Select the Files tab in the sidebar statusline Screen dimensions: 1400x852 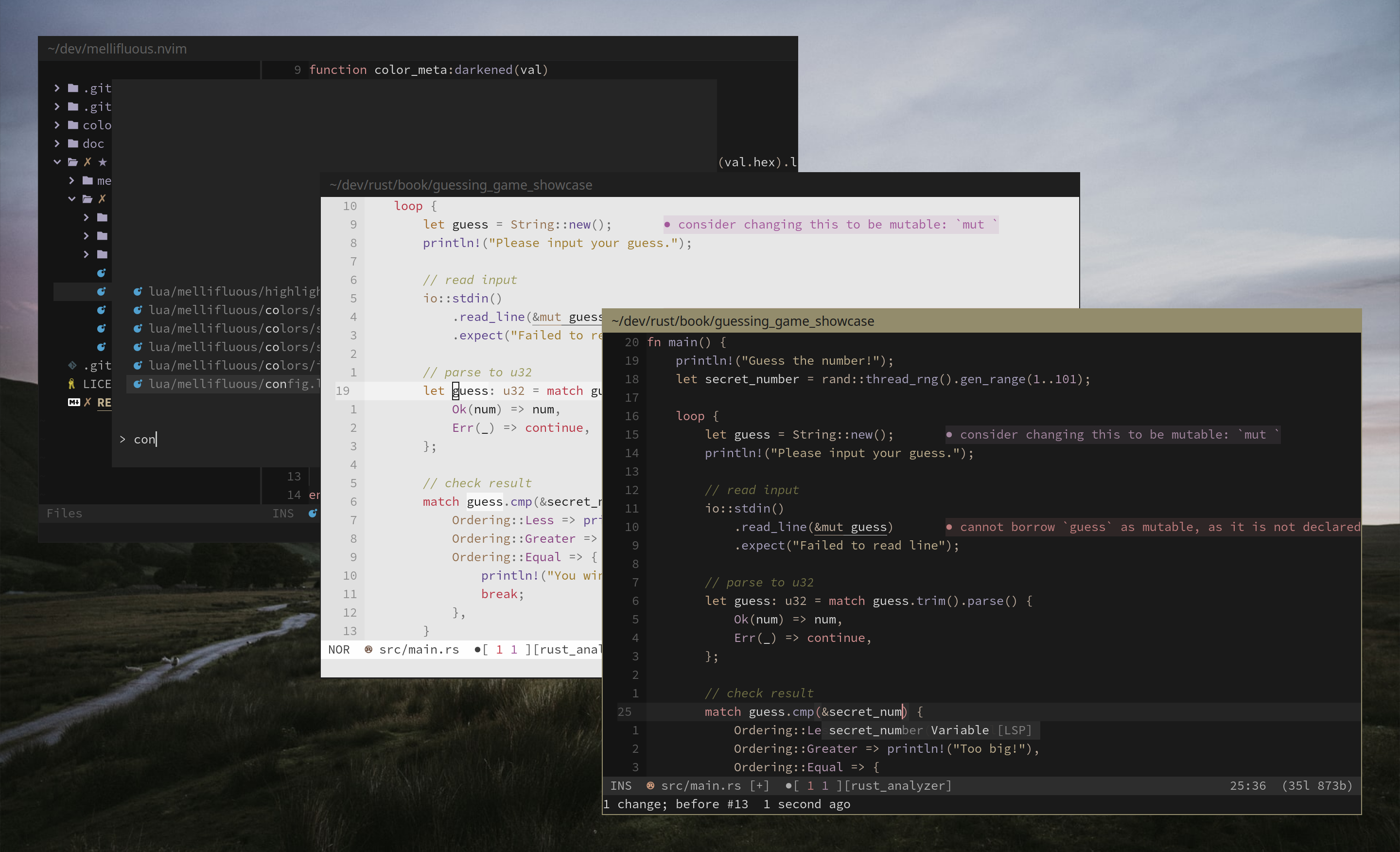pos(65,513)
